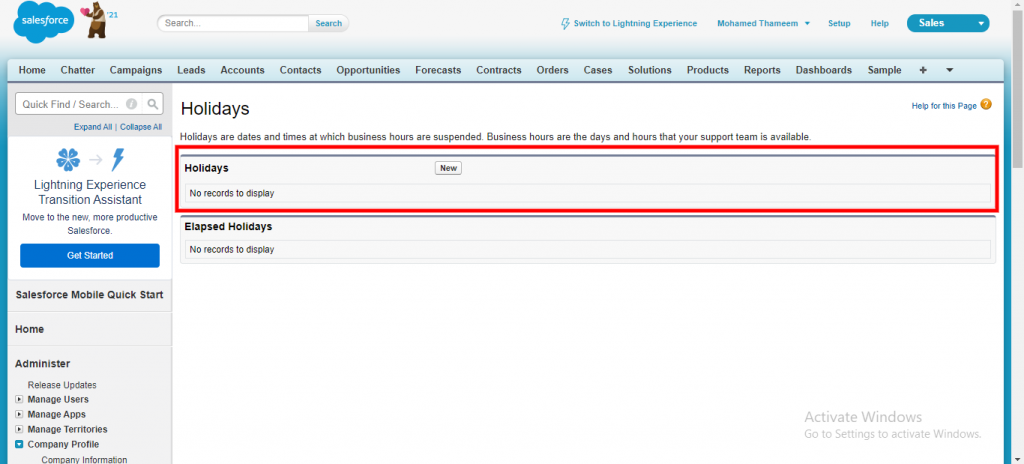The width and height of the screenshot is (1024, 464).
Task: Focus the top Search input field
Action: pos(233,24)
